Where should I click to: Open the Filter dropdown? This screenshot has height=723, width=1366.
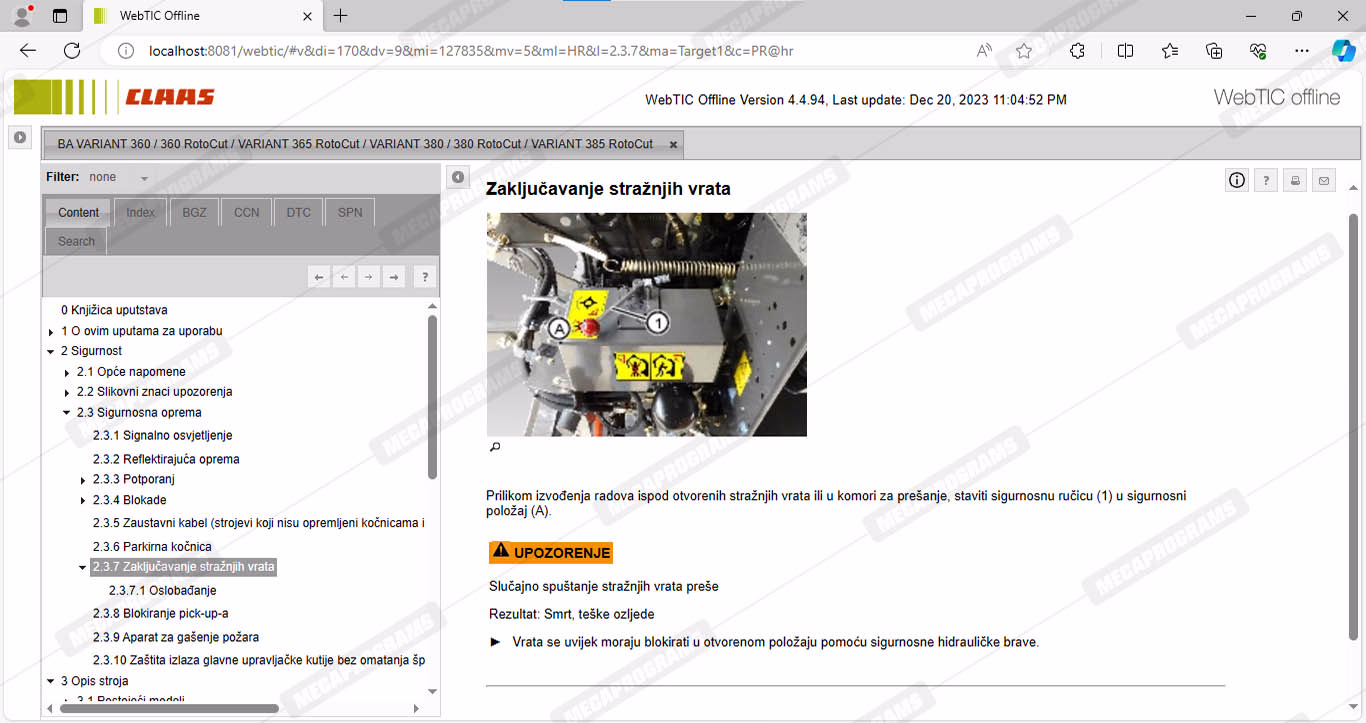[144, 178]
